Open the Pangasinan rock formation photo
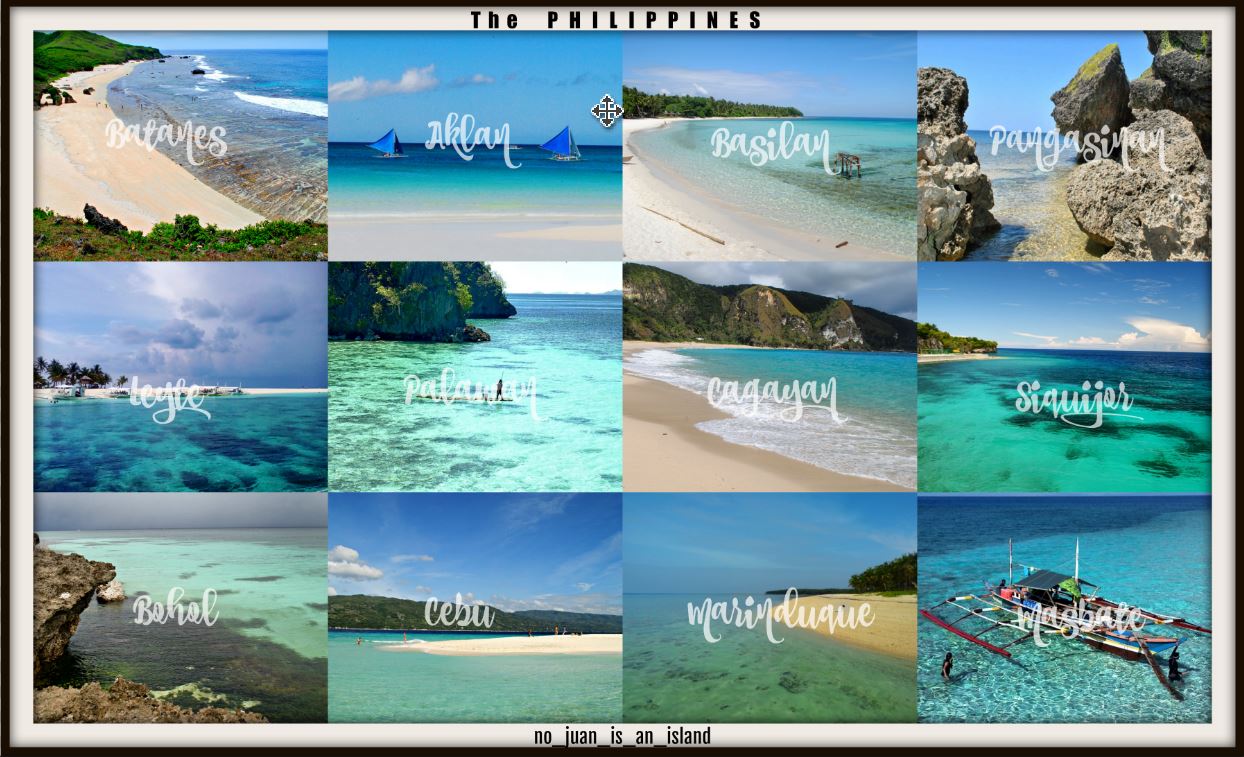This screenshot has height=757, width=1244. (x=1064, y=146)
